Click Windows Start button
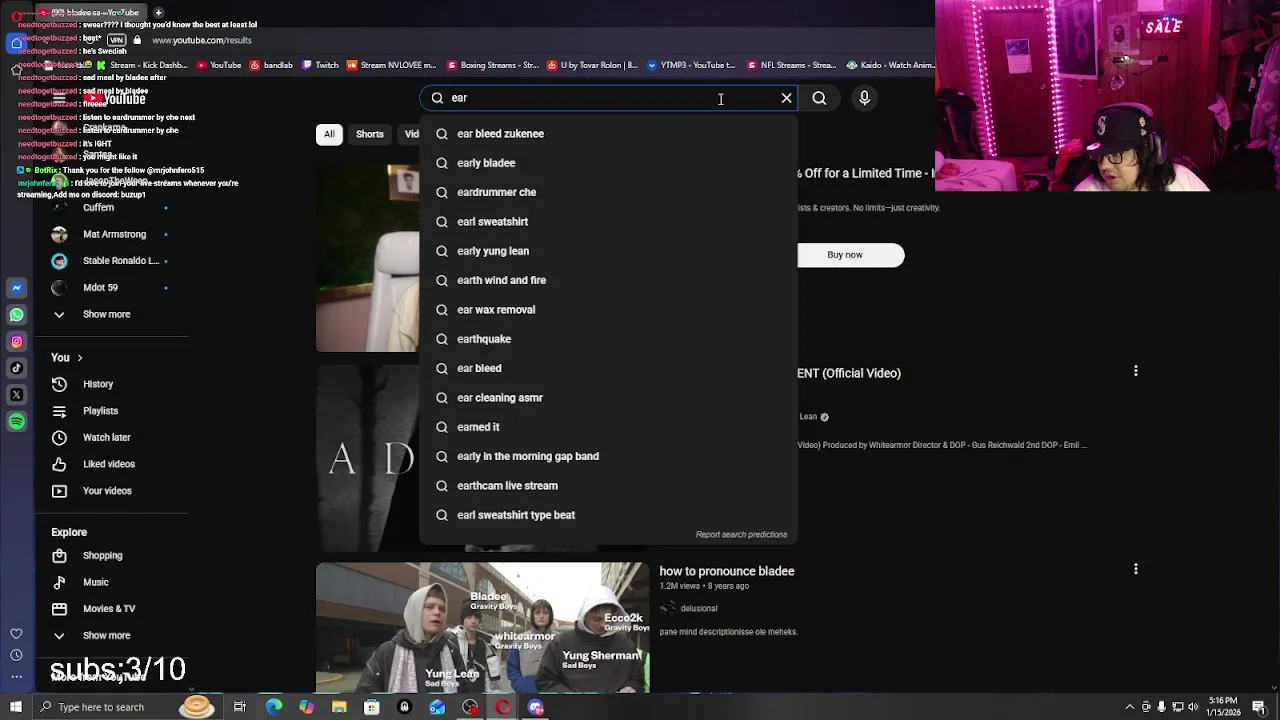1280x720 pixels. click(16, 707)
